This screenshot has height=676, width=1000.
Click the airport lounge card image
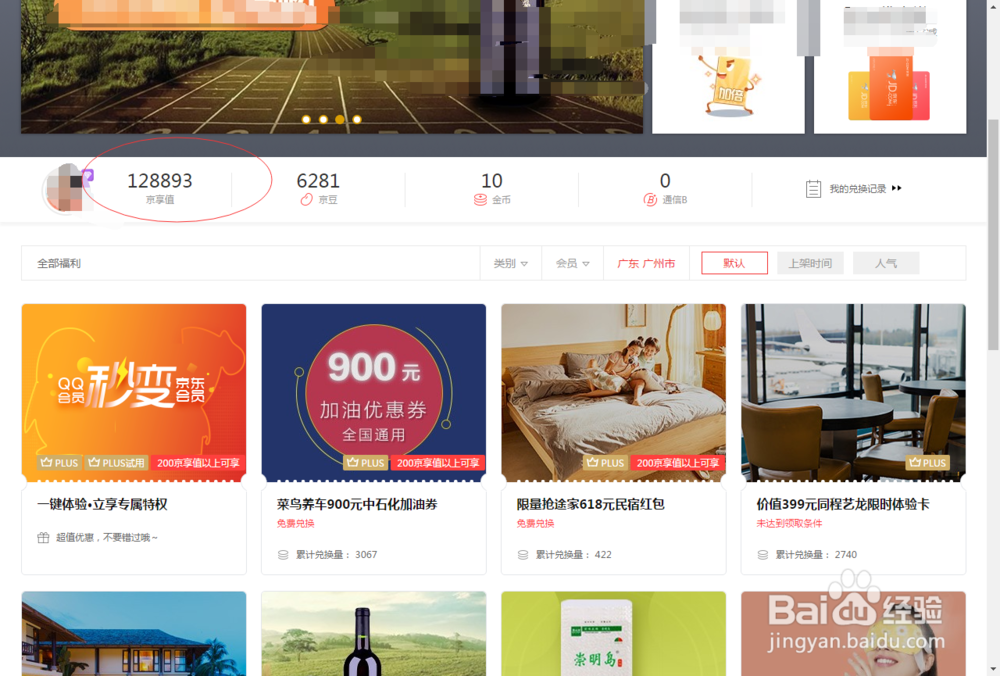(x=853, y=392)
